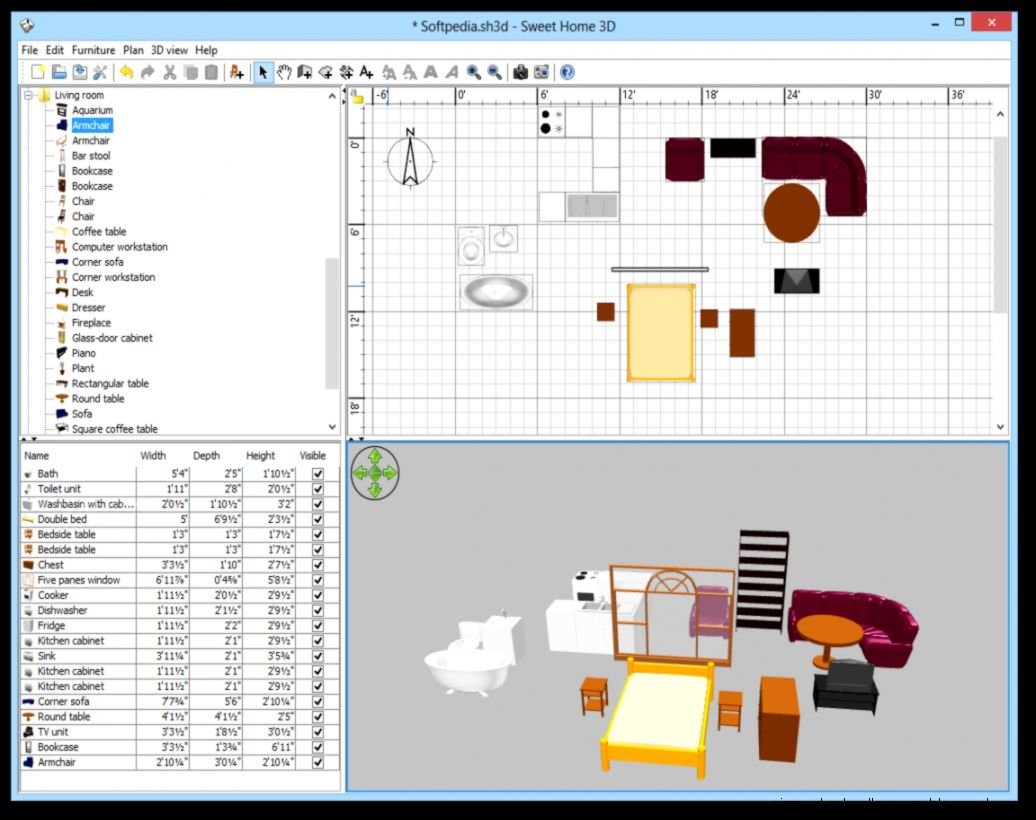Select the Create rooms tool
The width and height of the screenshot is (1036, 820).
(325, 72)
